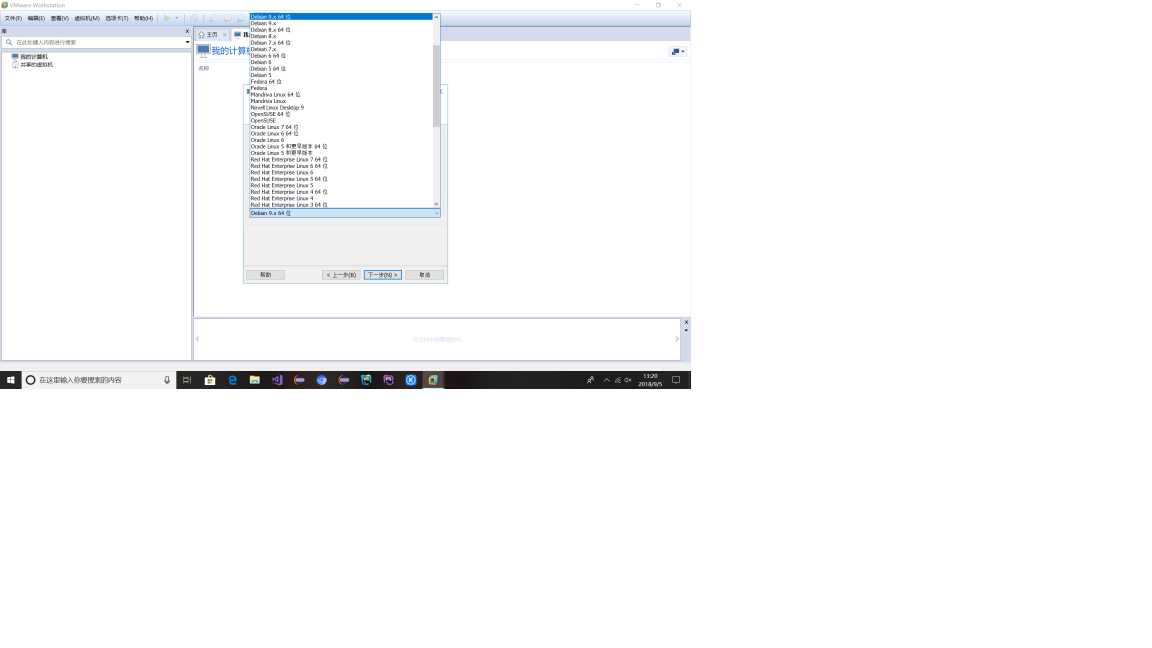Click the list's scroll-up arrow

click(436, 16)
